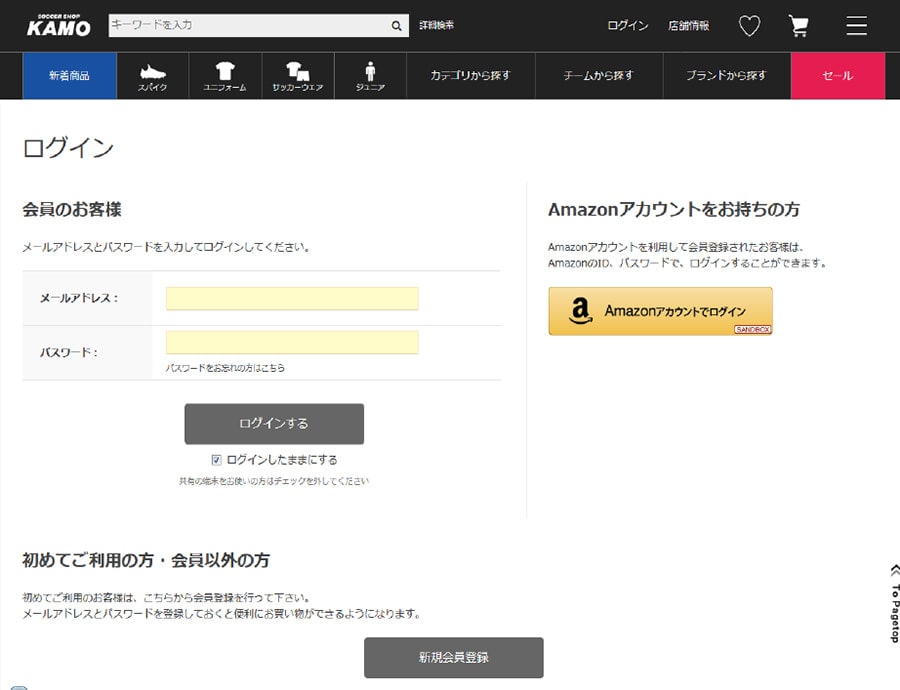Toggle the ログインしたままにする checkbox
The height and width of the screenshot is (690, 900).
click(216, 460)
